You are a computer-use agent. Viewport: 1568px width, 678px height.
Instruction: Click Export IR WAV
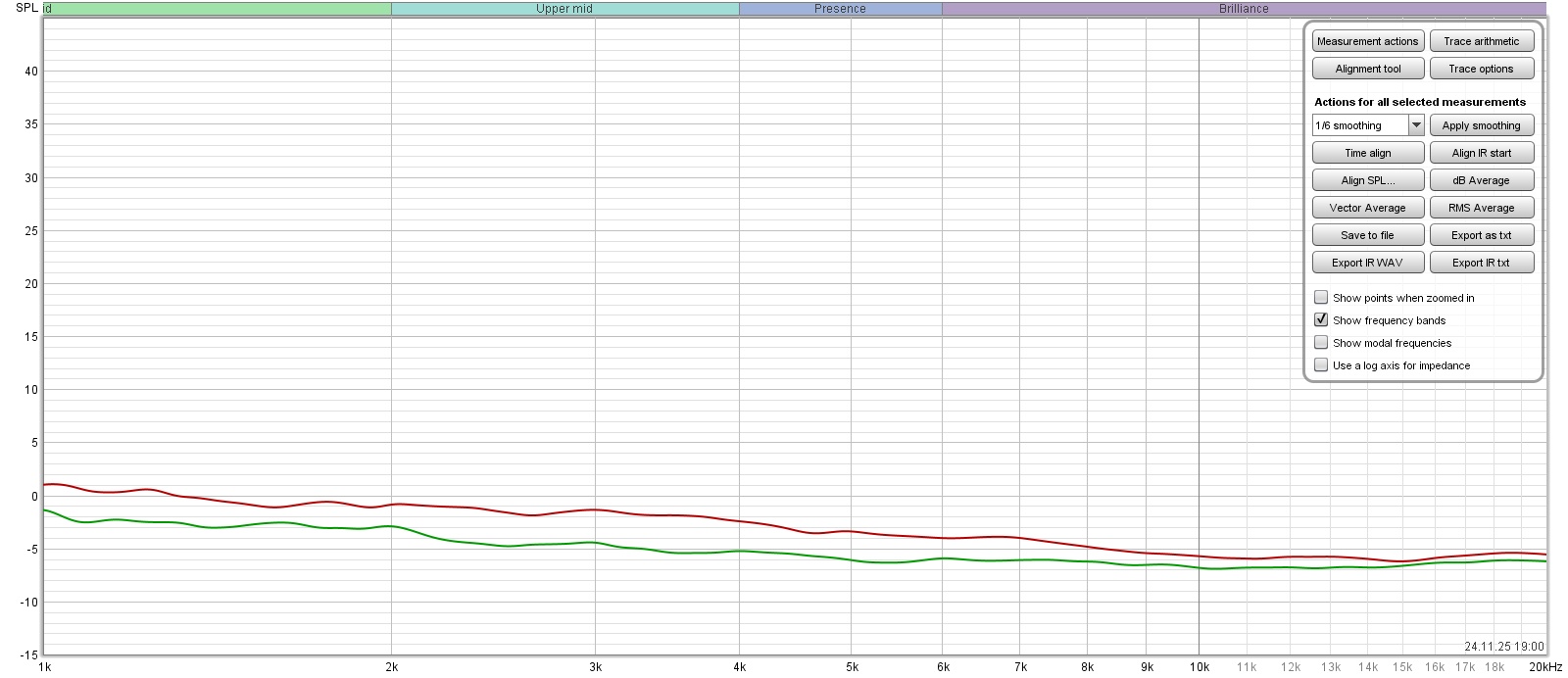[1368, 263]
